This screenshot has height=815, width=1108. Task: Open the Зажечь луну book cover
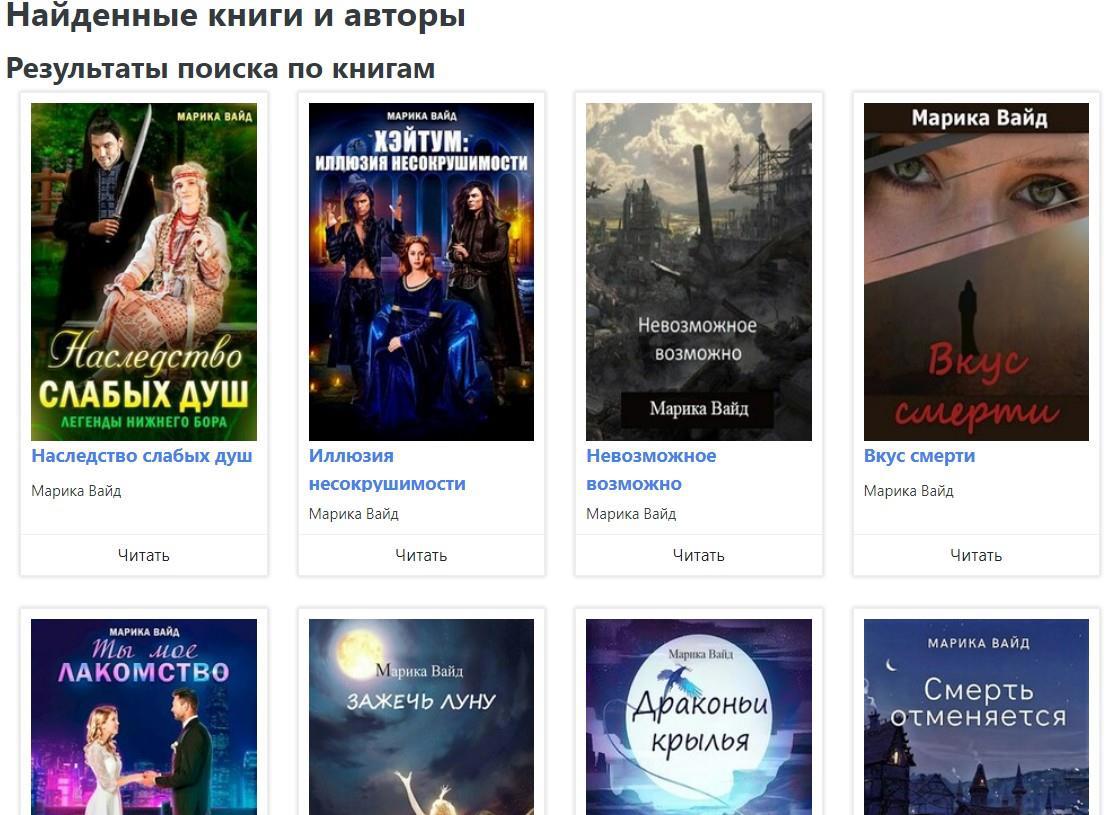pyautogui.click(x=421, y=717)
